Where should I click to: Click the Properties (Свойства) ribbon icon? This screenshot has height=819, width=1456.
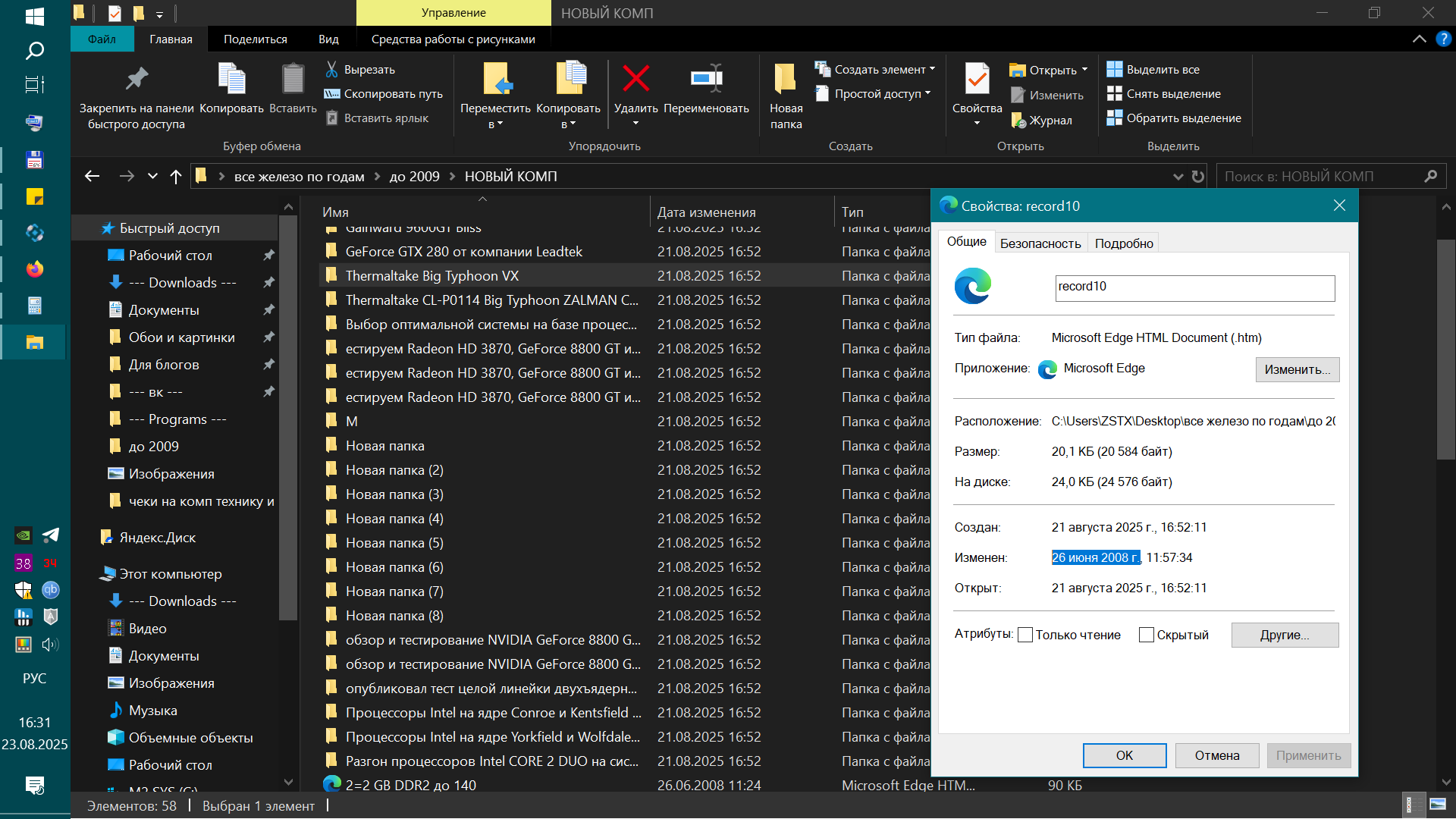point(977,79)
